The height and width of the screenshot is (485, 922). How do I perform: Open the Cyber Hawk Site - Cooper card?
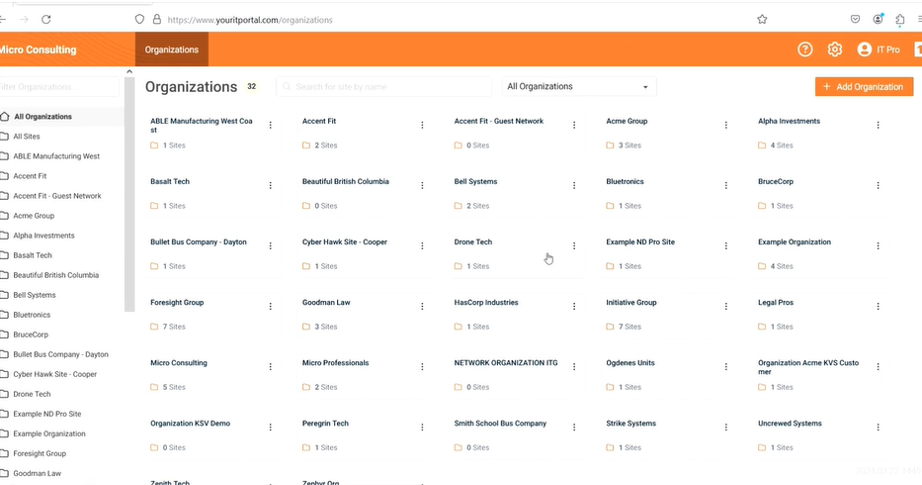(x=345, y=242)
